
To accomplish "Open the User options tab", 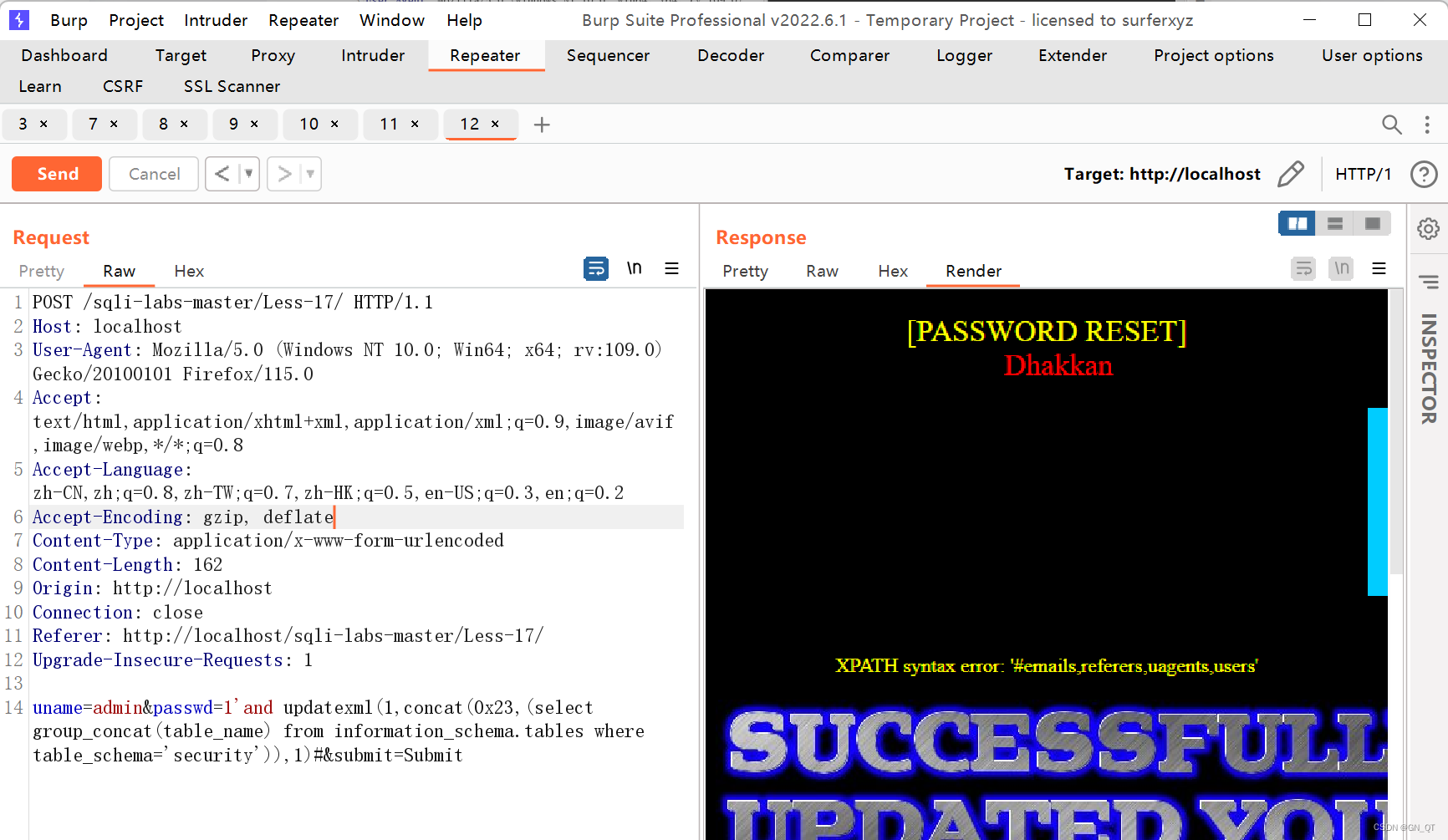I will click(1372, 55).
